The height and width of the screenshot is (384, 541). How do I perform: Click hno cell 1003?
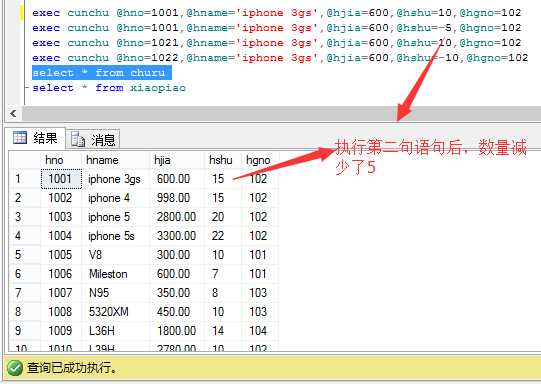point(60,217)
